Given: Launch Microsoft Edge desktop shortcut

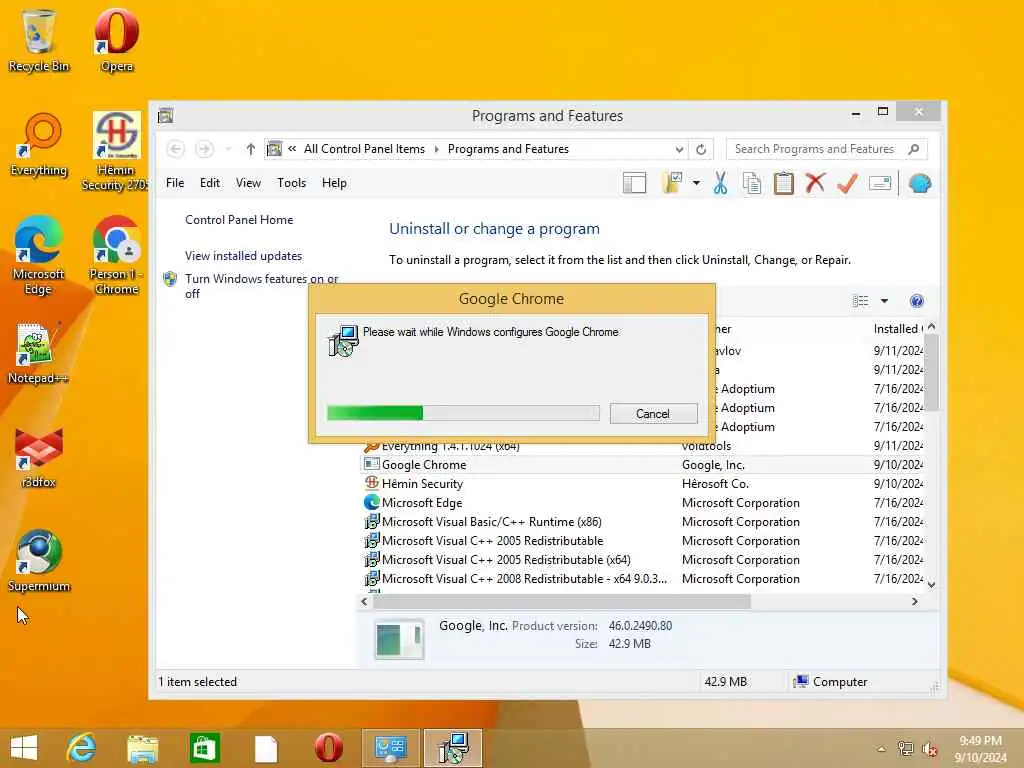Looking at the screenshot, I should tap(39, 256).
